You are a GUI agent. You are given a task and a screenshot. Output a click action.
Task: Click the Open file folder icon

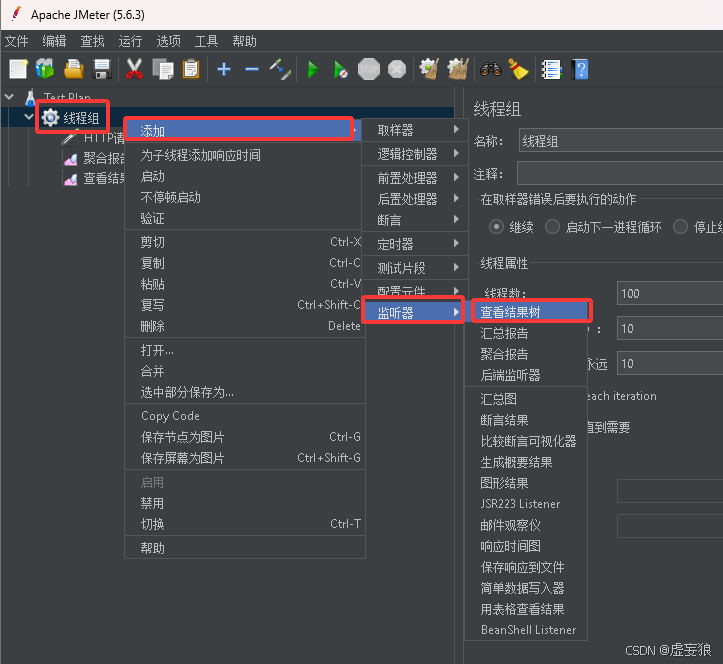click(74, 70)
